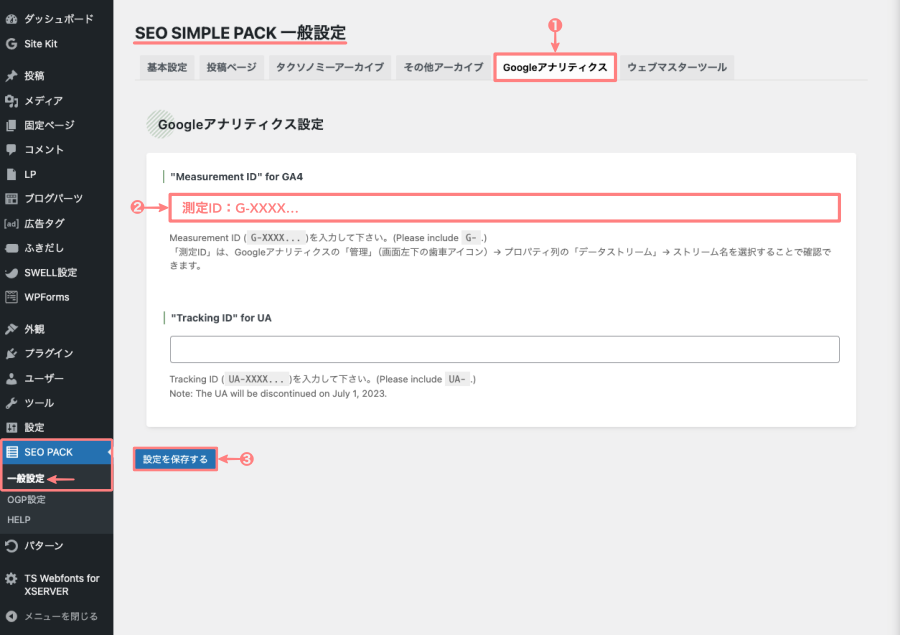Click the Googleアナリティクス設定 section heading
The height and width of the screenshot is (635, 900).
[240, 125]
